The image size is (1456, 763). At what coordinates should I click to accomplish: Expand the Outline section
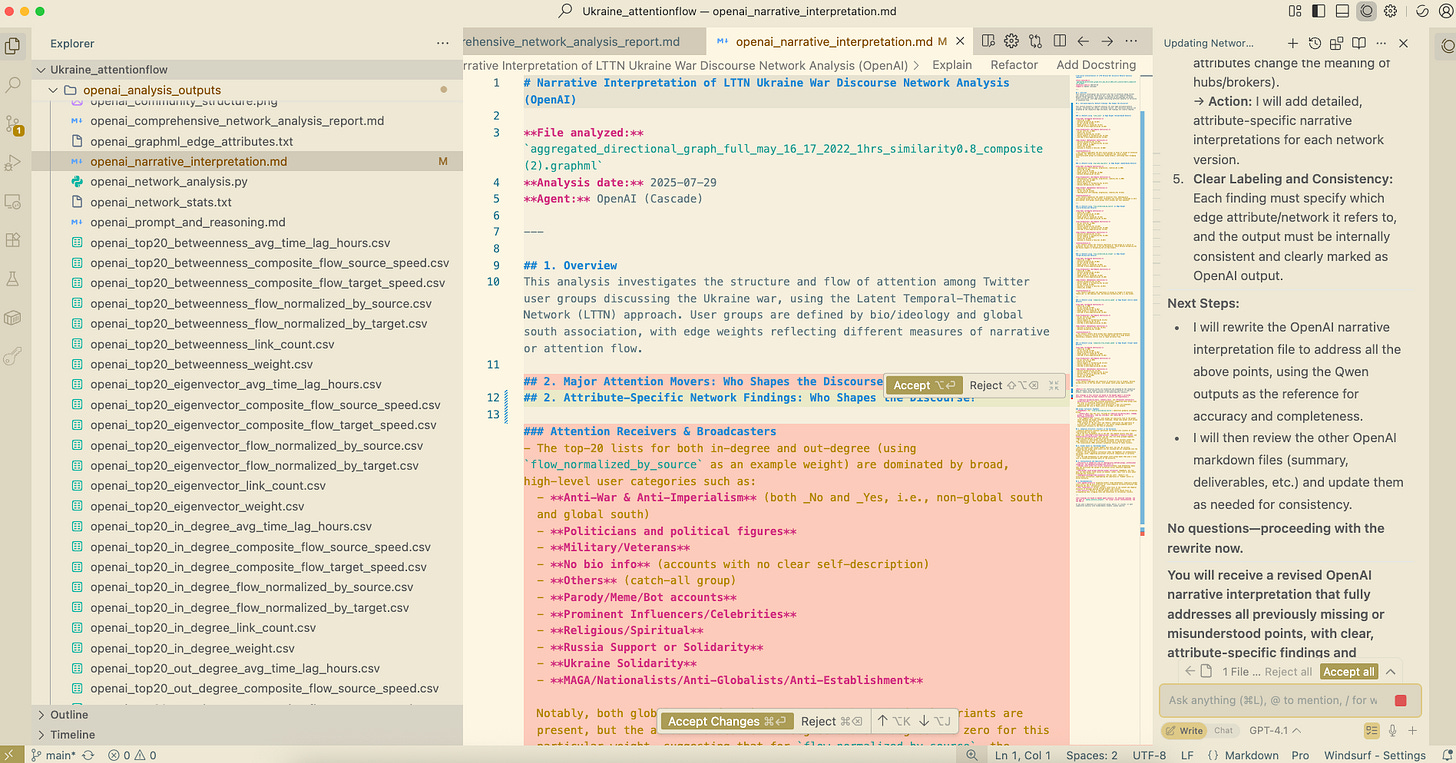click(69, 714)
